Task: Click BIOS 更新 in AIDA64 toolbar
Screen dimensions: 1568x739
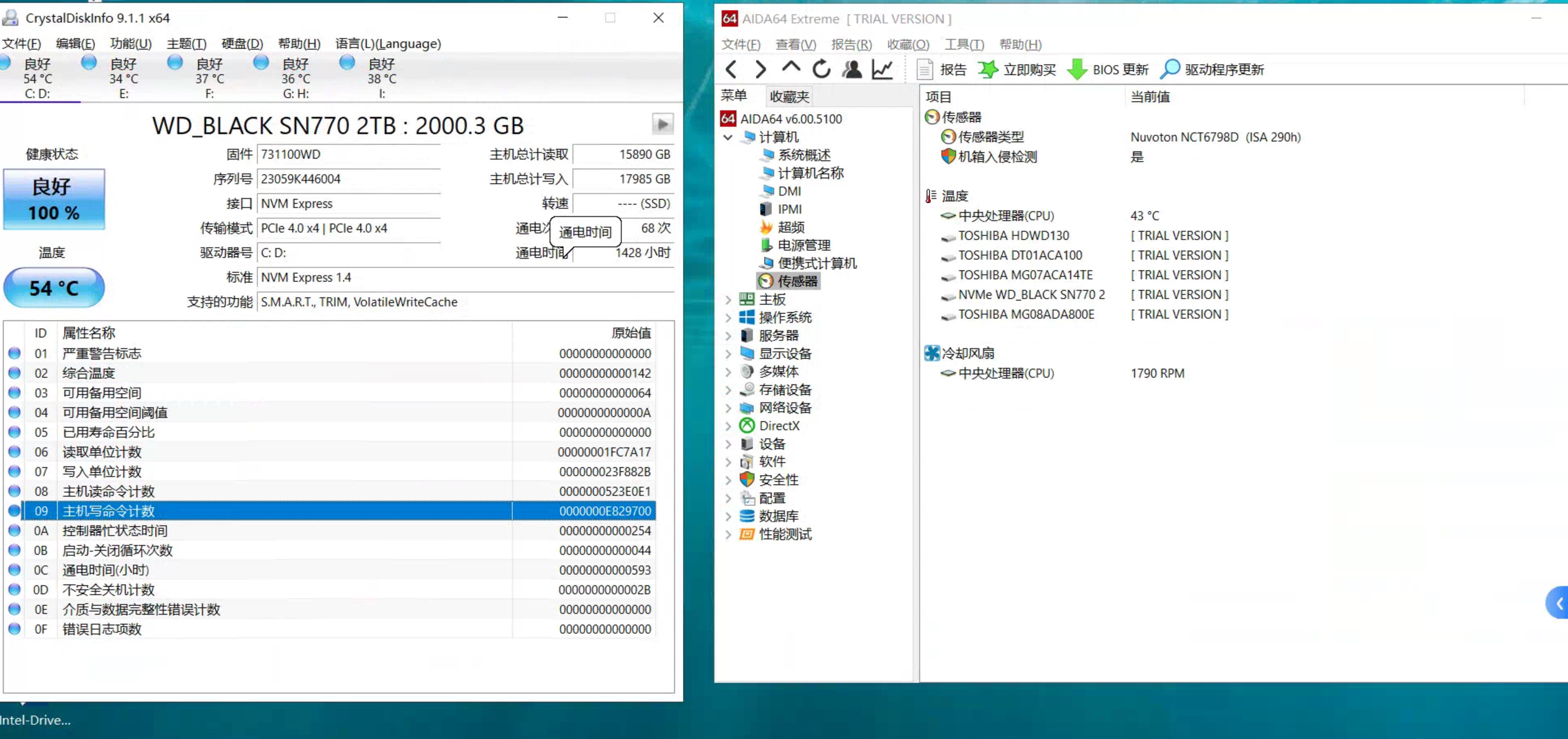Action: pos(1108,69)
